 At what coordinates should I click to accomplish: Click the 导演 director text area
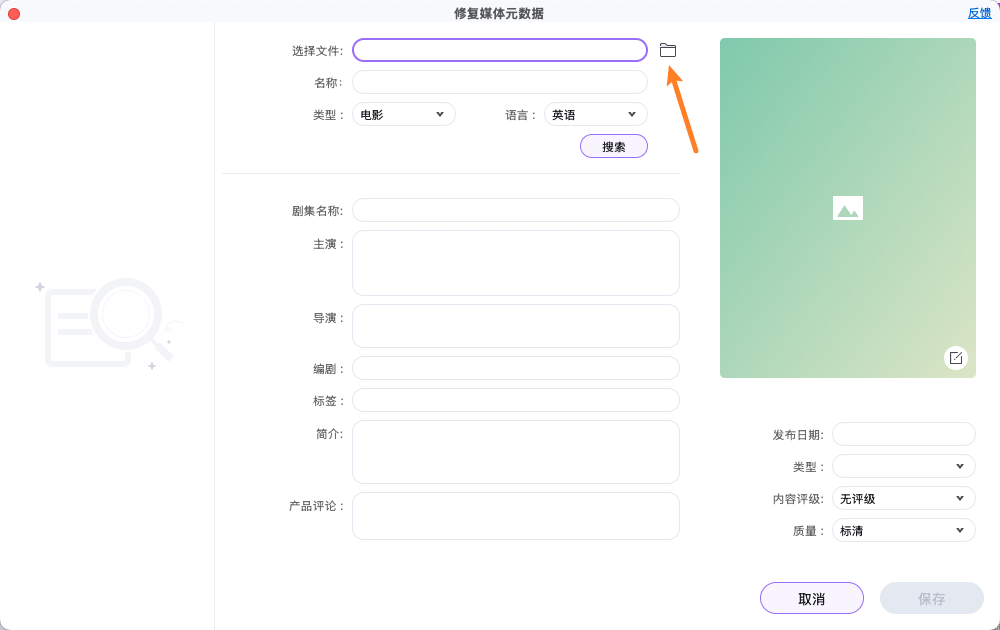(x=515, y=325)
